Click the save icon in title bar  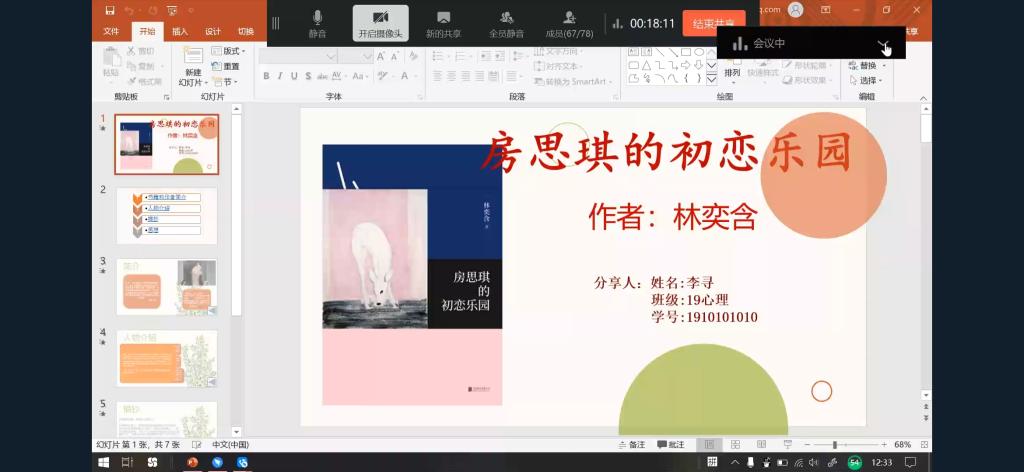click(111, 10)
